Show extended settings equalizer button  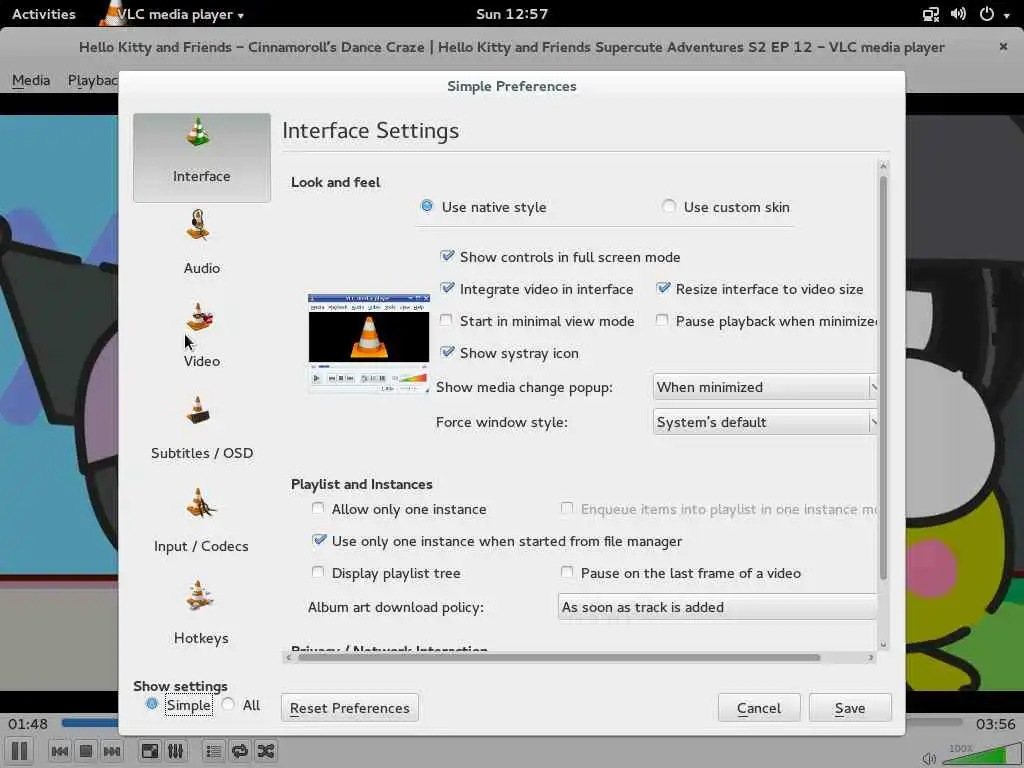(175, 751)
